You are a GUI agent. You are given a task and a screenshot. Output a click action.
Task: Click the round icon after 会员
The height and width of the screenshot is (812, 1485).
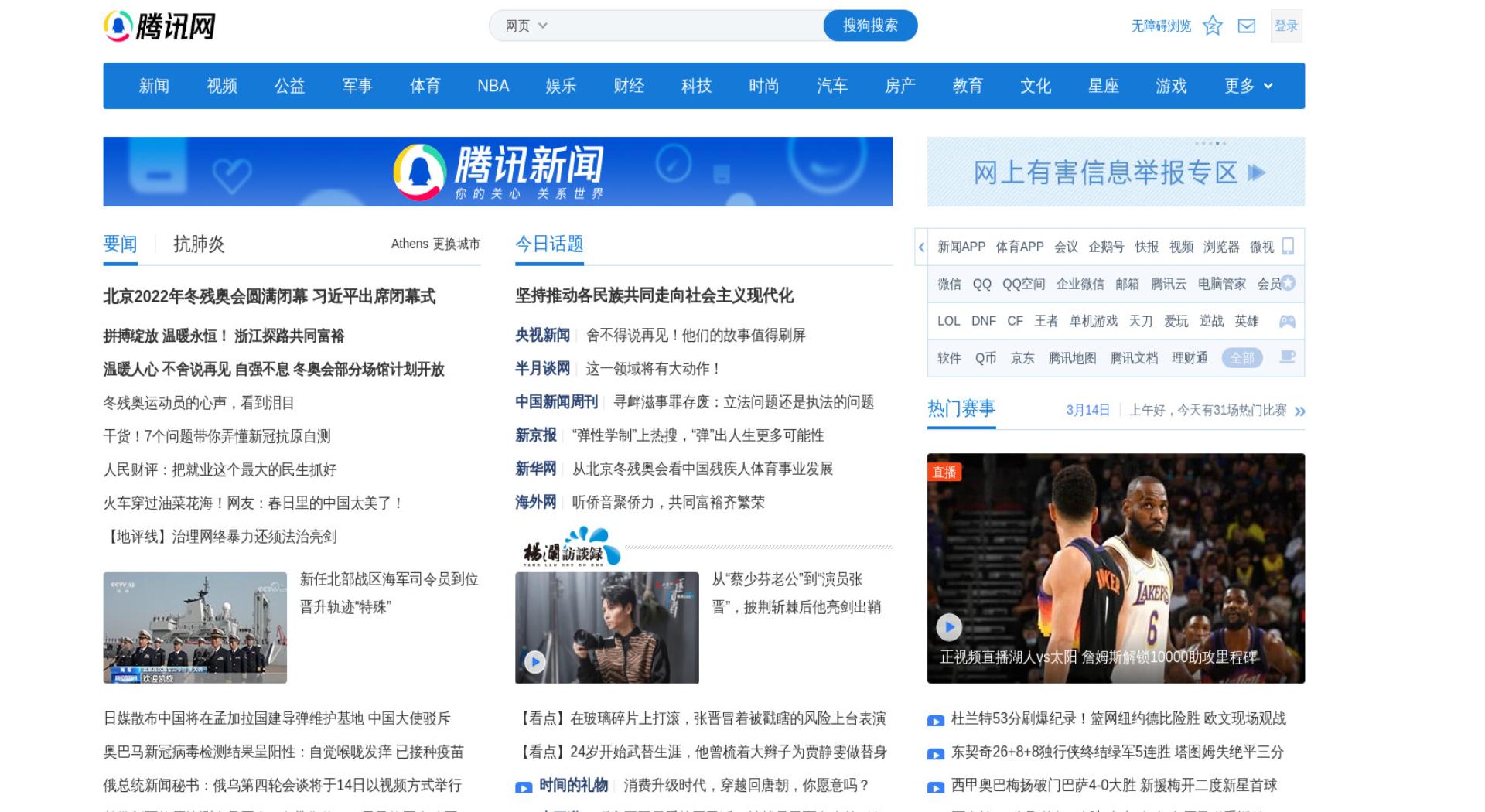click(1288, 283)
